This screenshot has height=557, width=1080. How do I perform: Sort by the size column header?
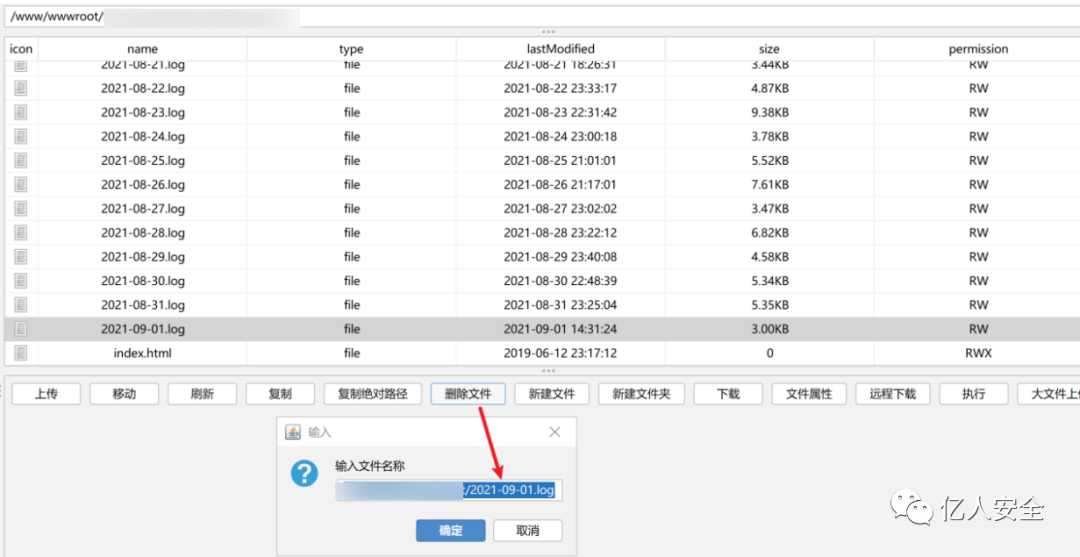769,49
